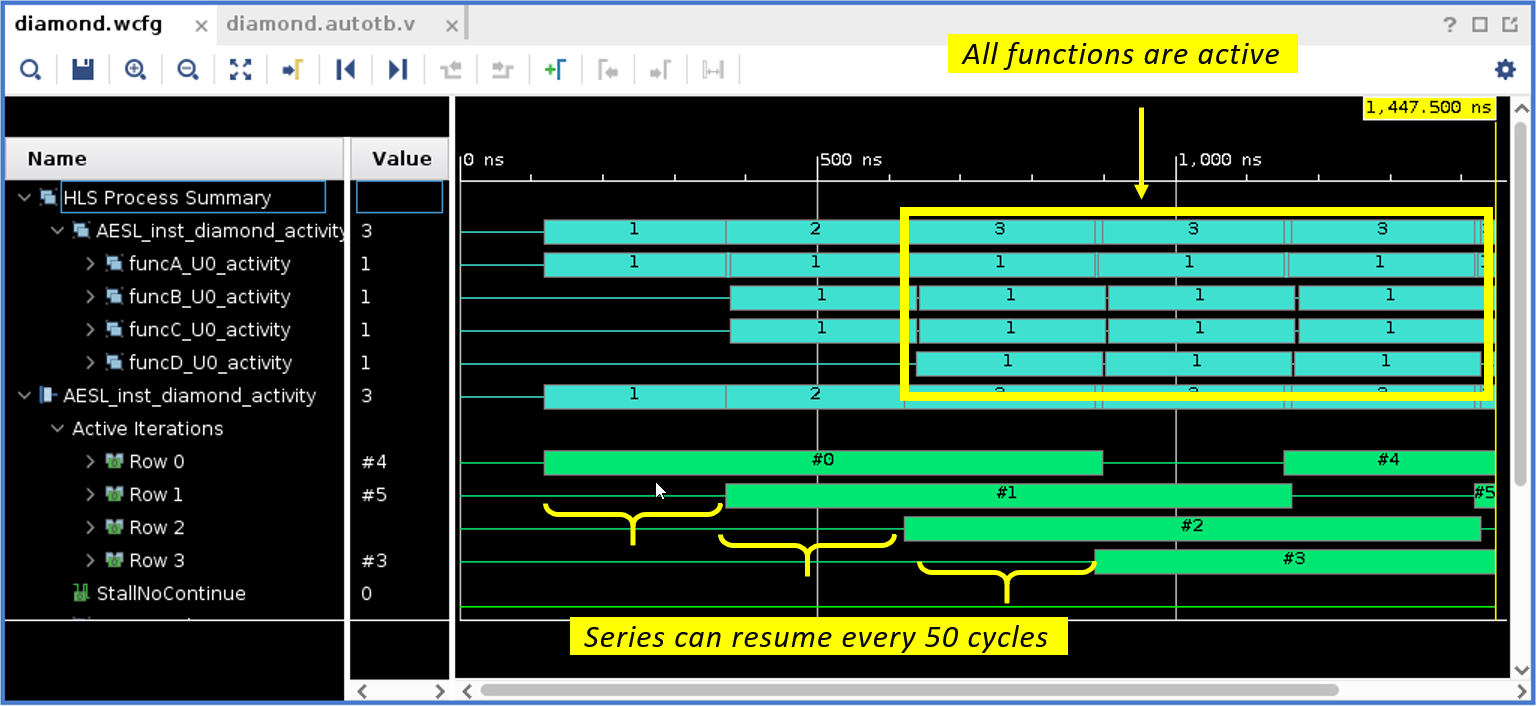Open the help question mark
This screenshot has width=1537, height=706.
1450,25
